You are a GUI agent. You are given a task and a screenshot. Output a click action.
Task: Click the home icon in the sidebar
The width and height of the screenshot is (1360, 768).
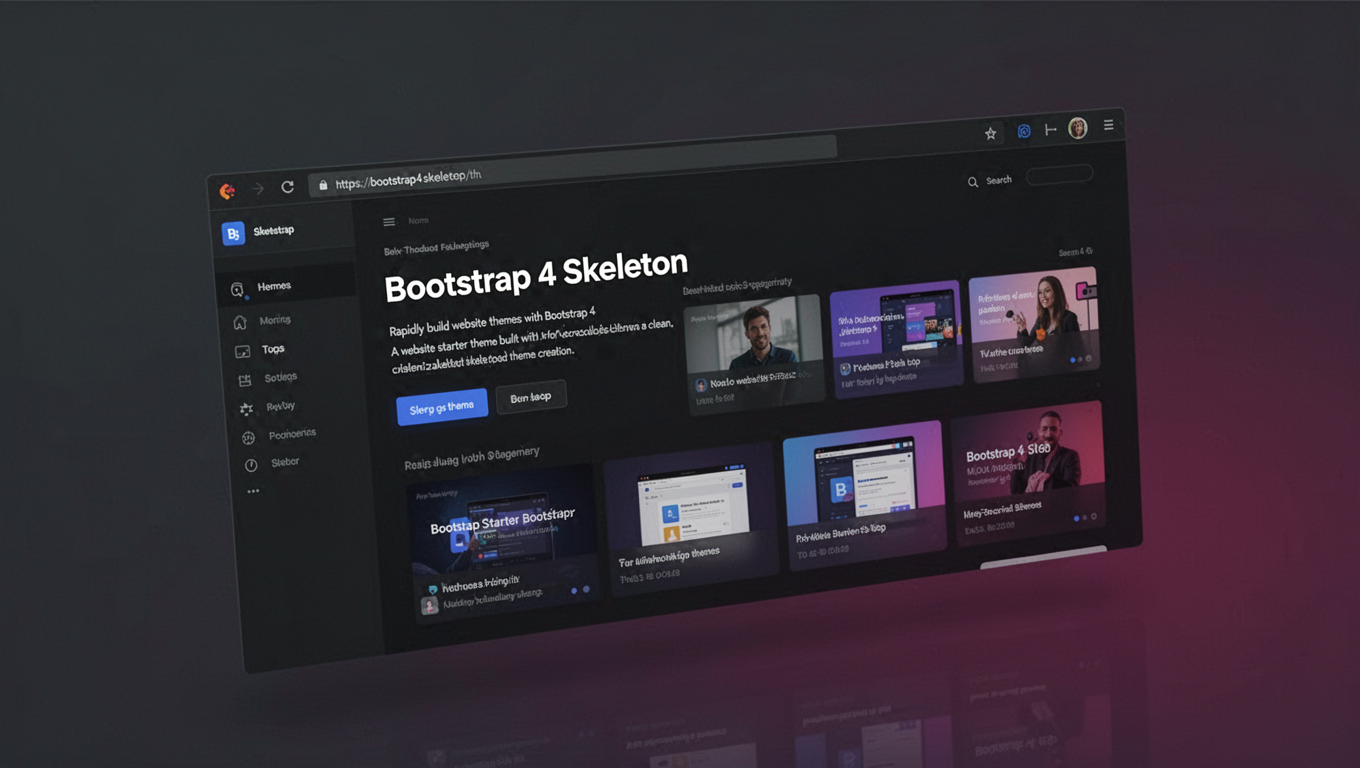coord(240,322)
